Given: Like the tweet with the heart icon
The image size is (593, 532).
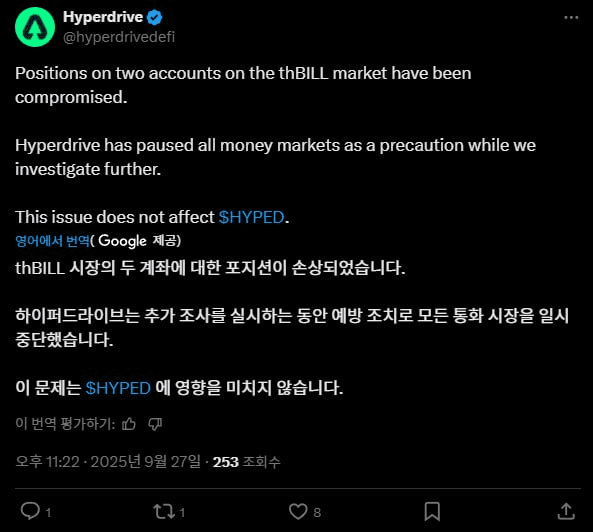Looking at the screenshot, I should click(298, 512).
